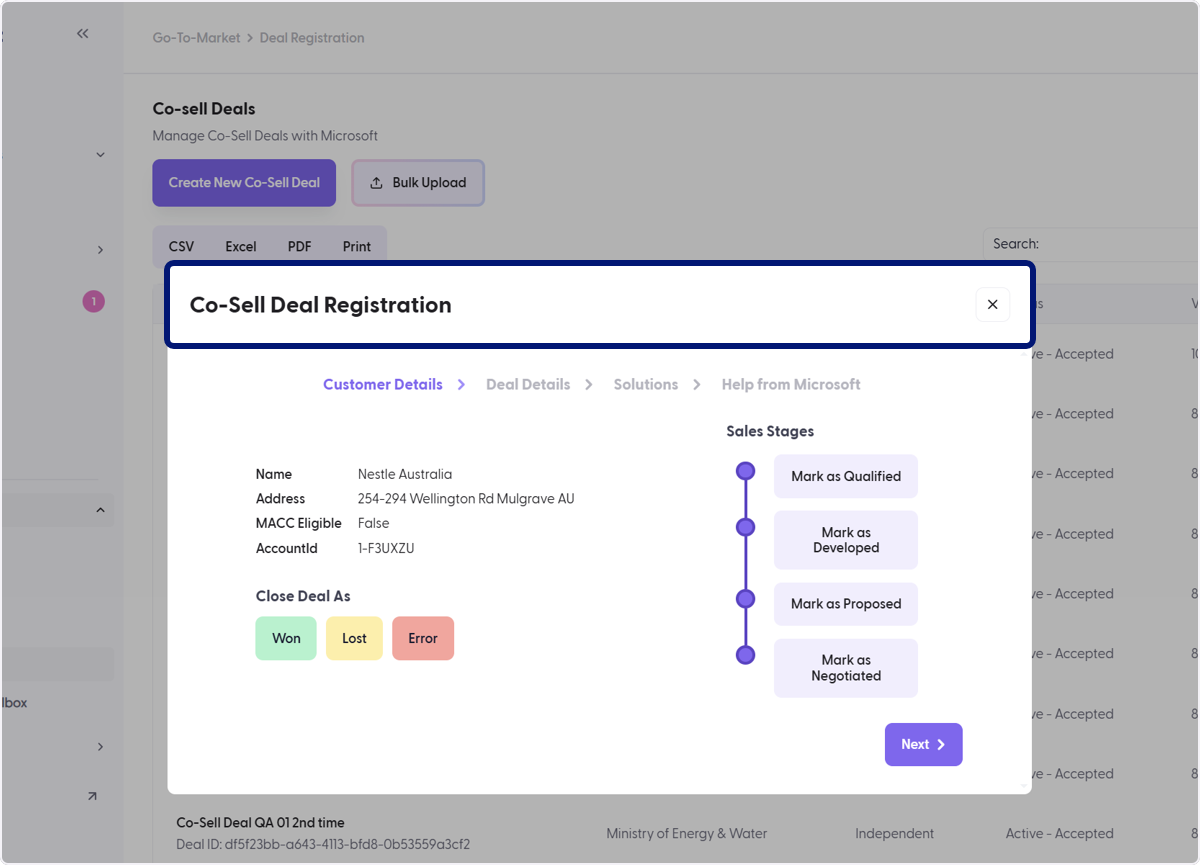Open Help from Microsoft step
Screen dimensions: 1200x865
791,384
